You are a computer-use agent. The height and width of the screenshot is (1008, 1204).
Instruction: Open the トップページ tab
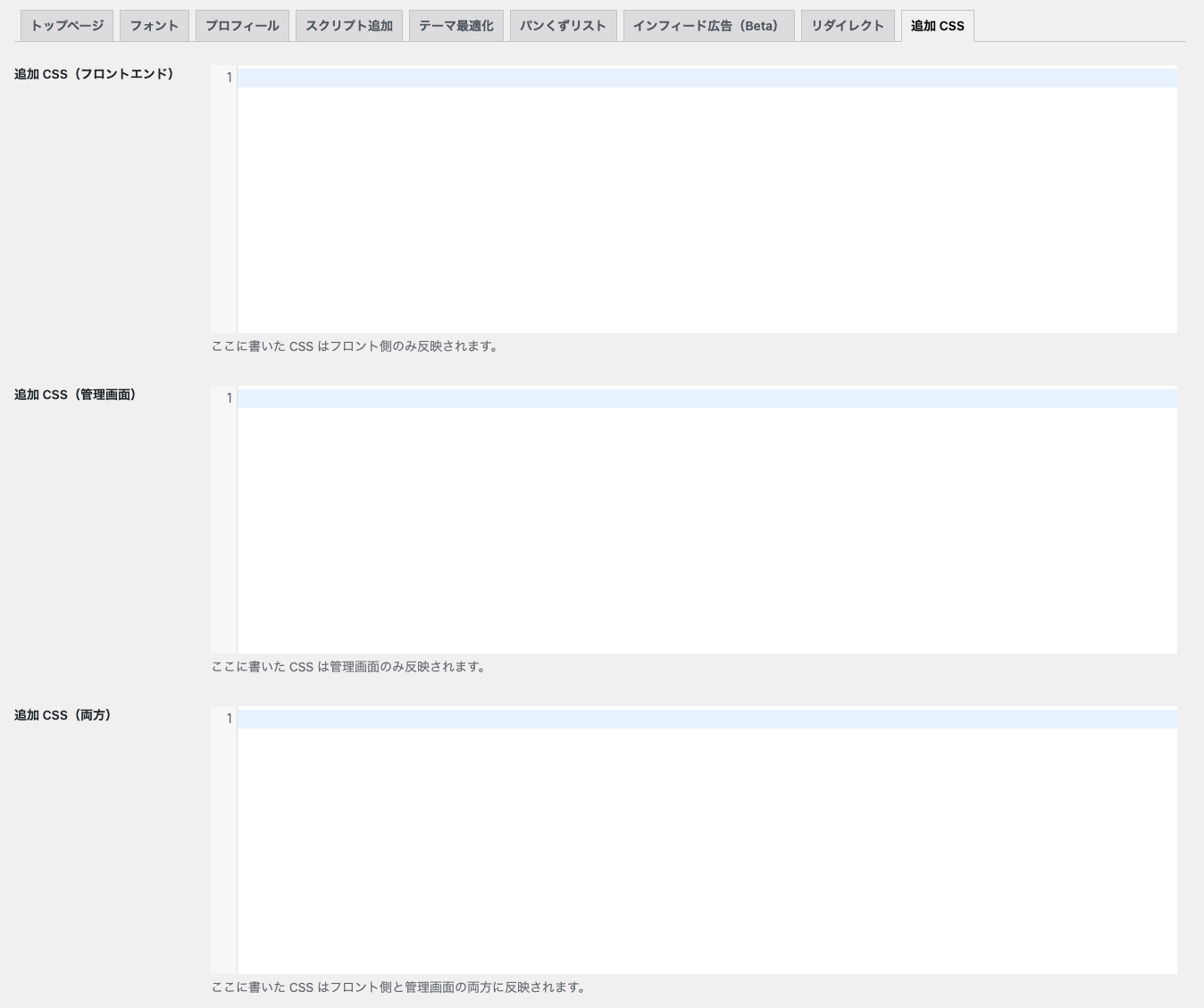click(67, 26)
